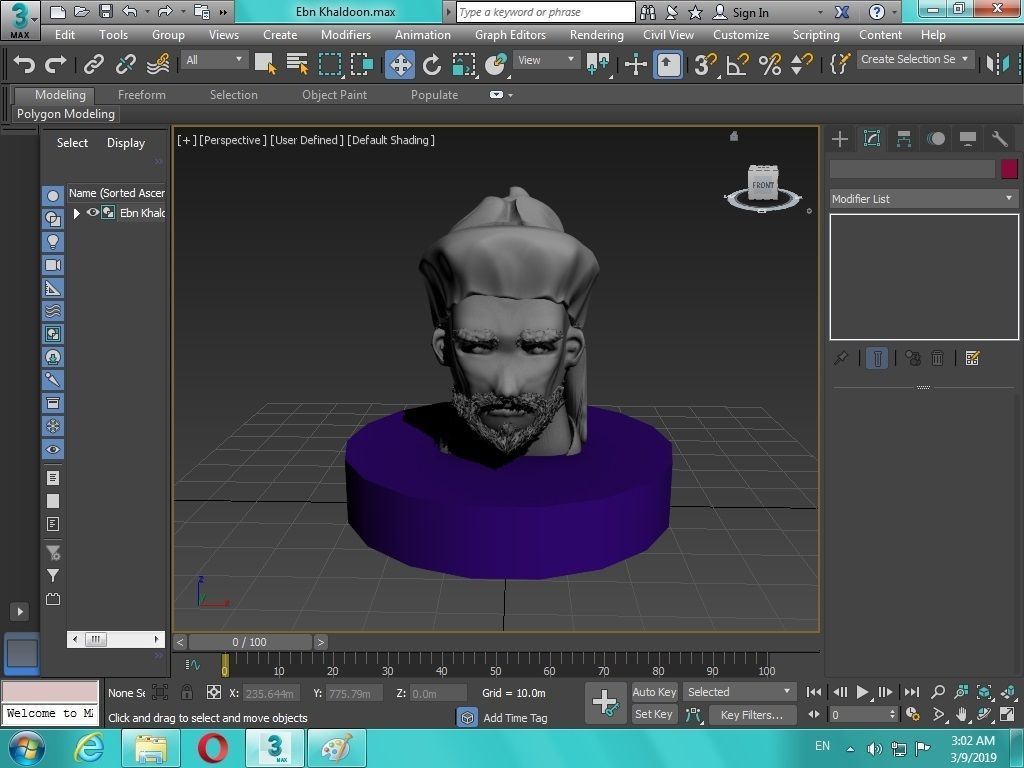Click in the keyword search field

[545, 12]
